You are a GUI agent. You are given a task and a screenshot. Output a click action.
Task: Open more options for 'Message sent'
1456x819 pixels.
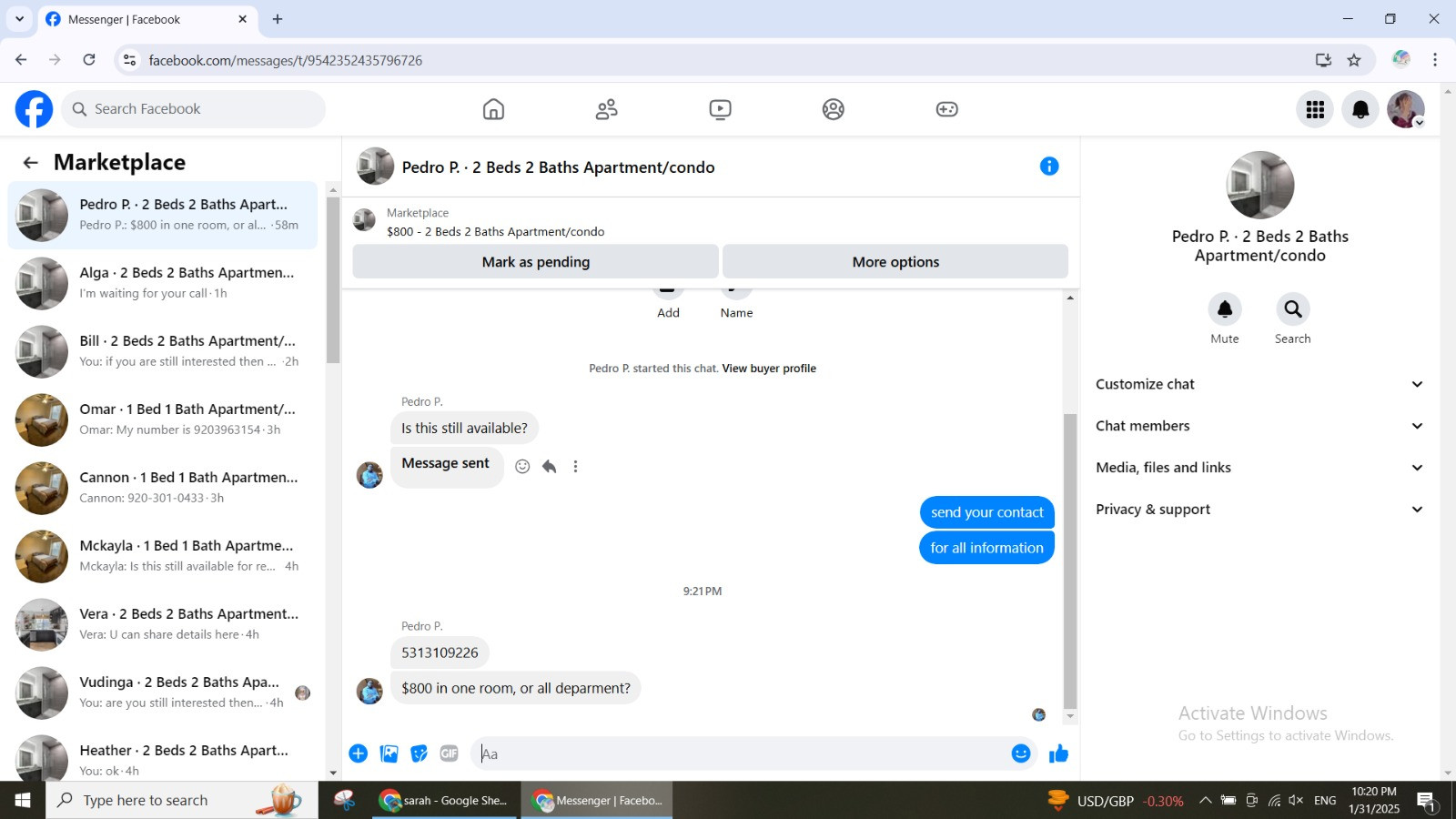point(575,467)
